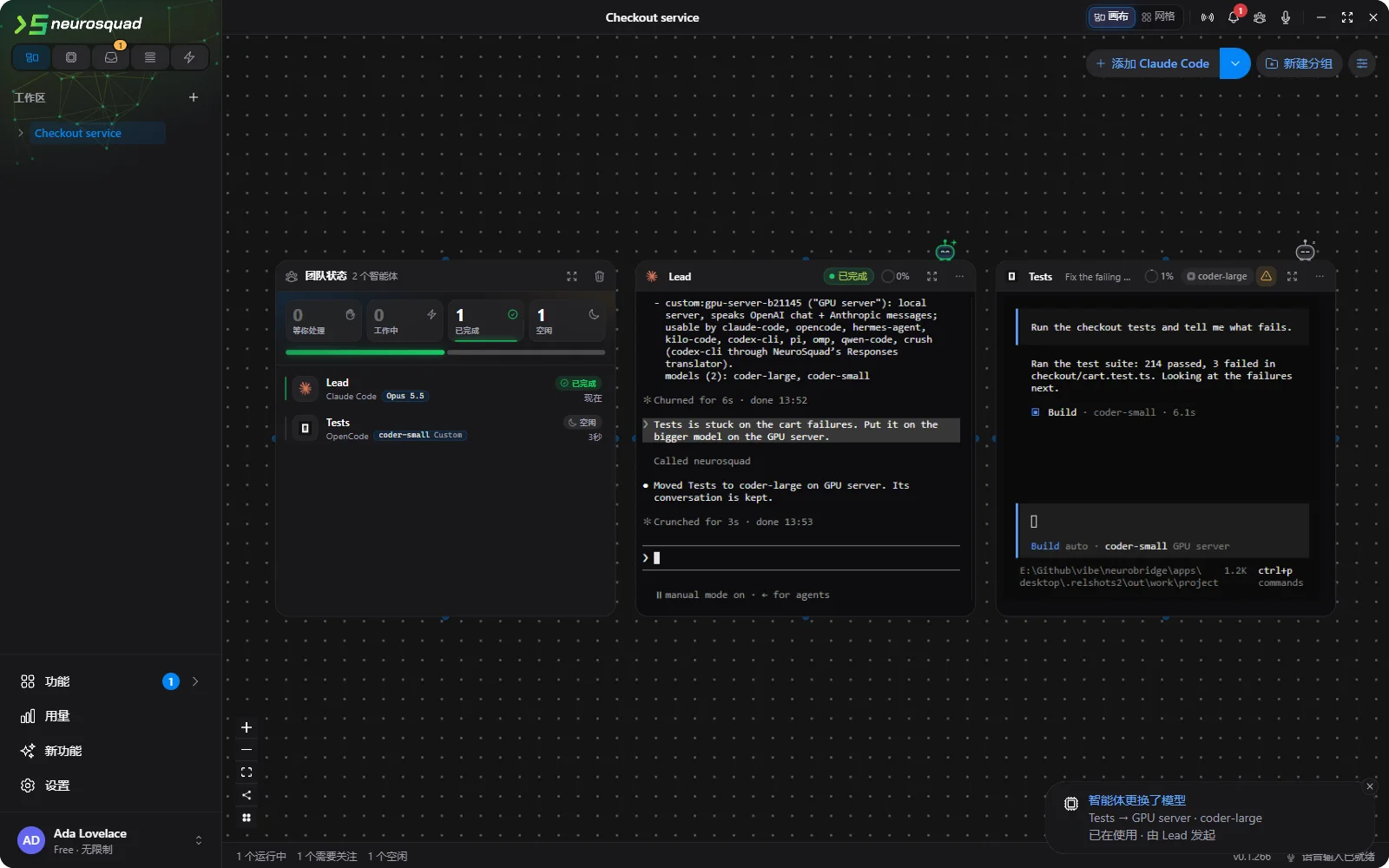Toggle the broadcast signal icon
This screenshot has width=1389, height=868.
1208,17
